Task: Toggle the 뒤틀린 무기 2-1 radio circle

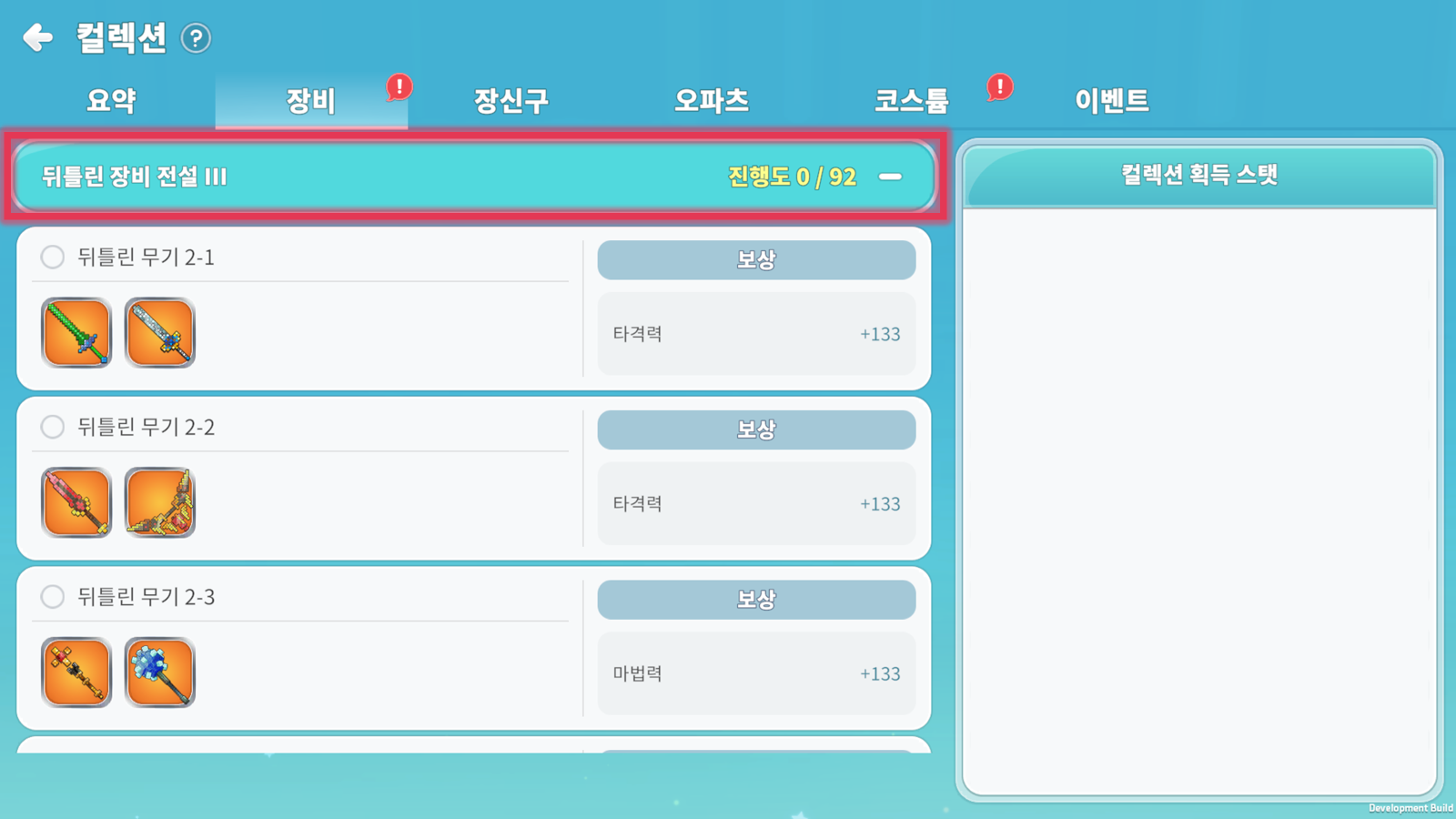Action: coord(53,257)
